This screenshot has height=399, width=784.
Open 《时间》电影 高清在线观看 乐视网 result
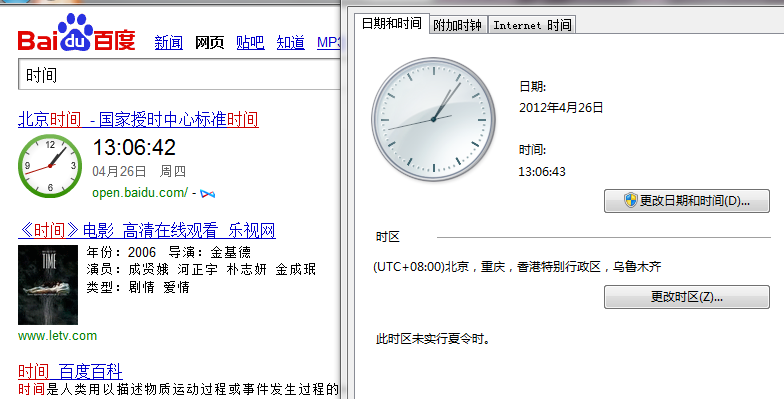(x=146, y=230)
